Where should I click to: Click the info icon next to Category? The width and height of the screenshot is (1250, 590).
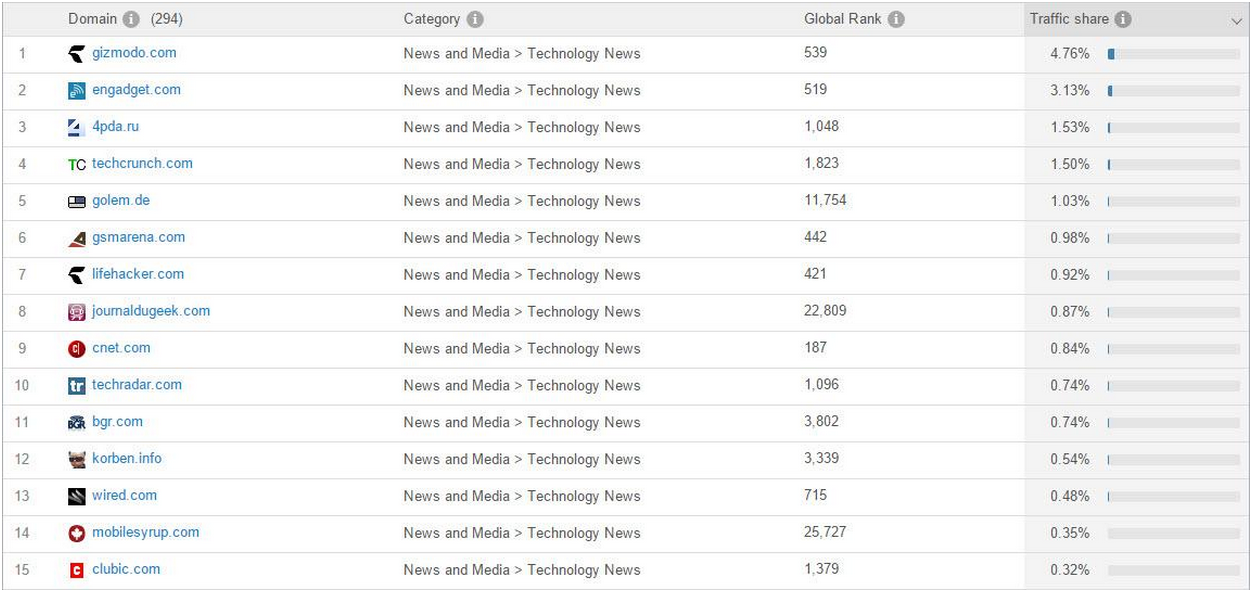click(475, 19)
